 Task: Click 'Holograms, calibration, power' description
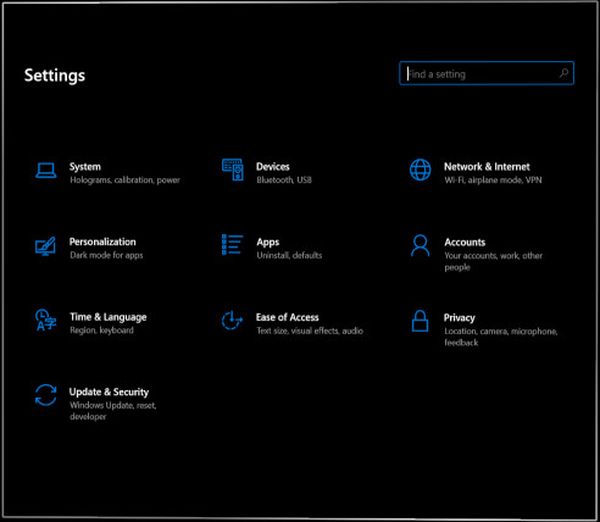click(x=125, y=180)
